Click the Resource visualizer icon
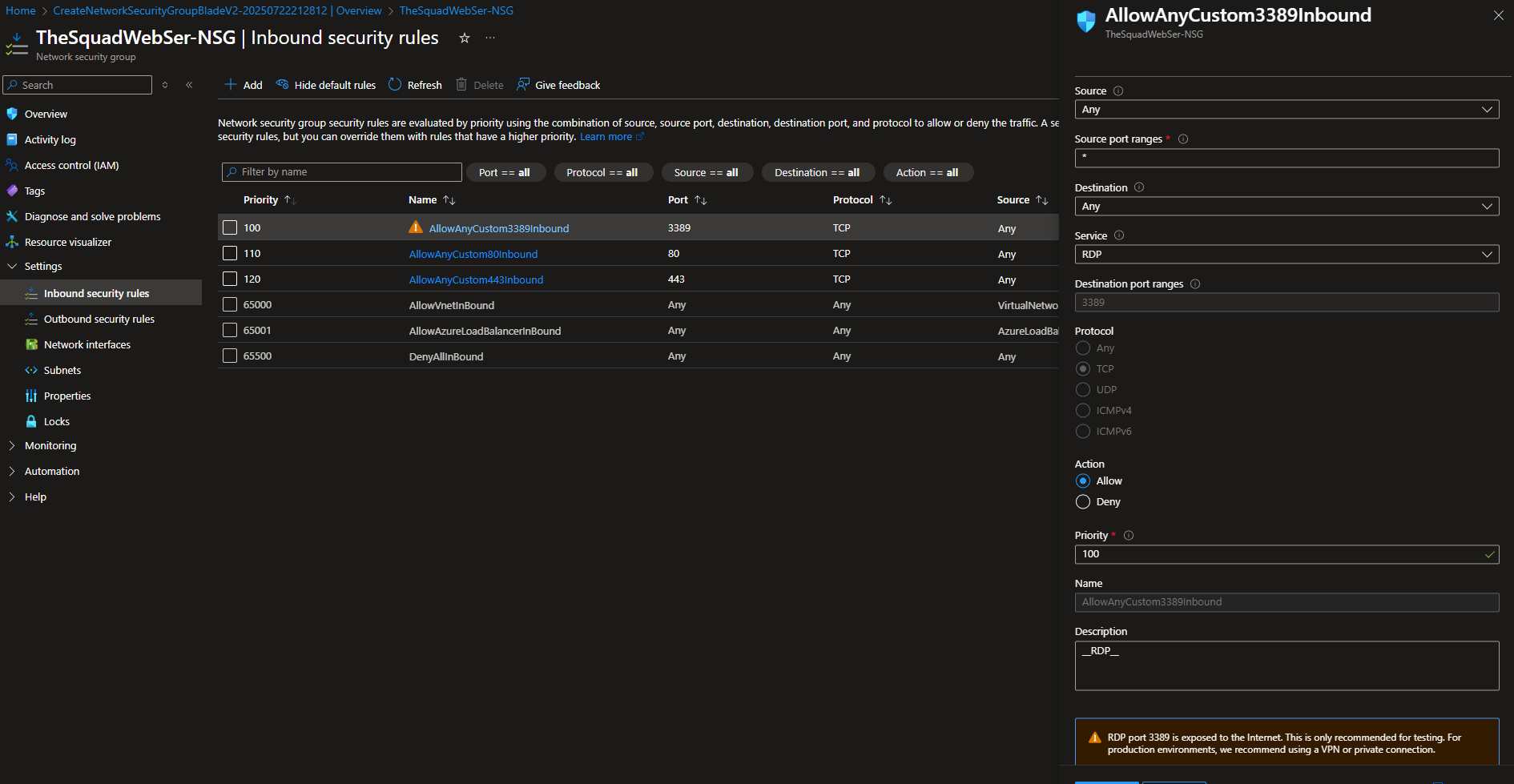Screen dimensions: 1514x784 tap(12, 242)
